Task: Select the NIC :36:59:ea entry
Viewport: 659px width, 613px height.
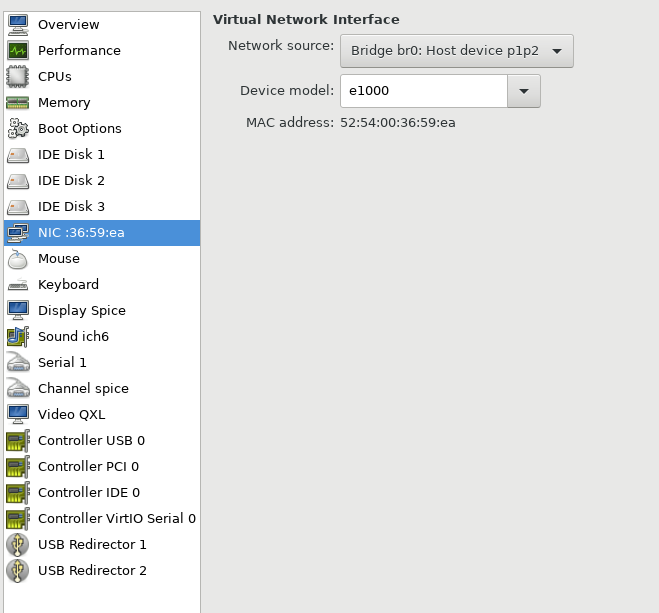Action: 102,233
